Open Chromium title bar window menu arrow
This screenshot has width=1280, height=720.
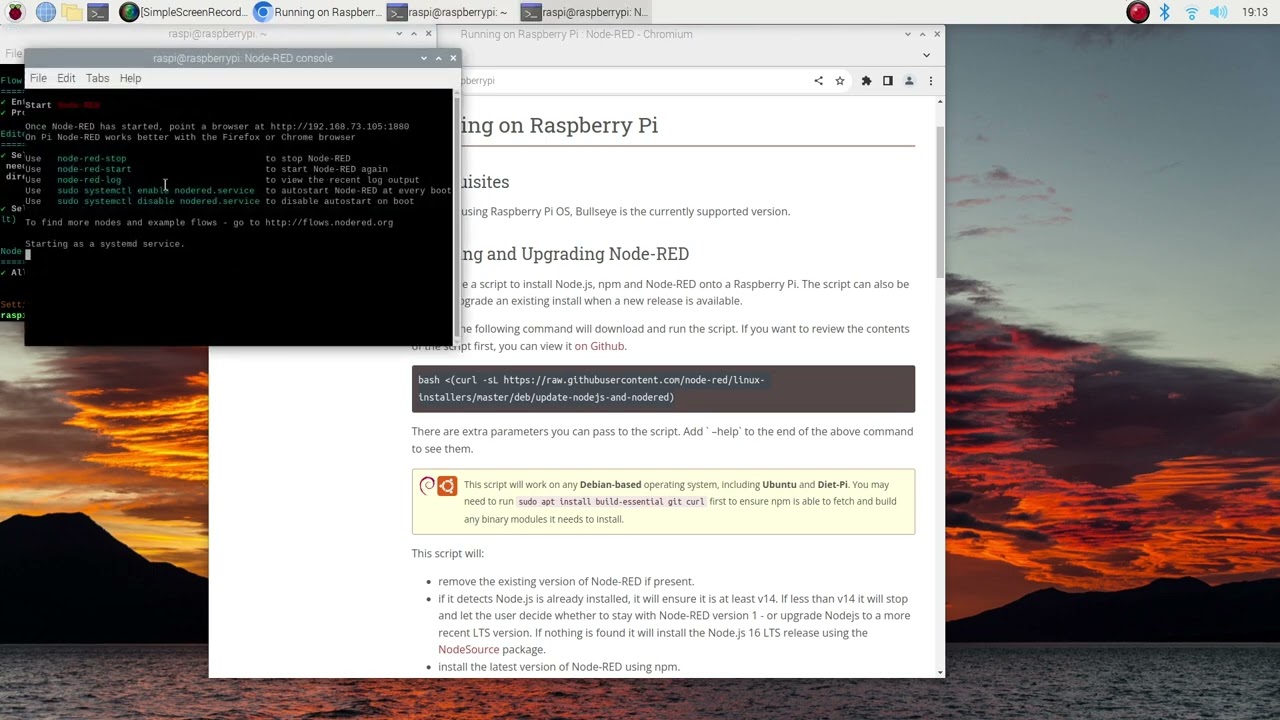coord(909,34)
